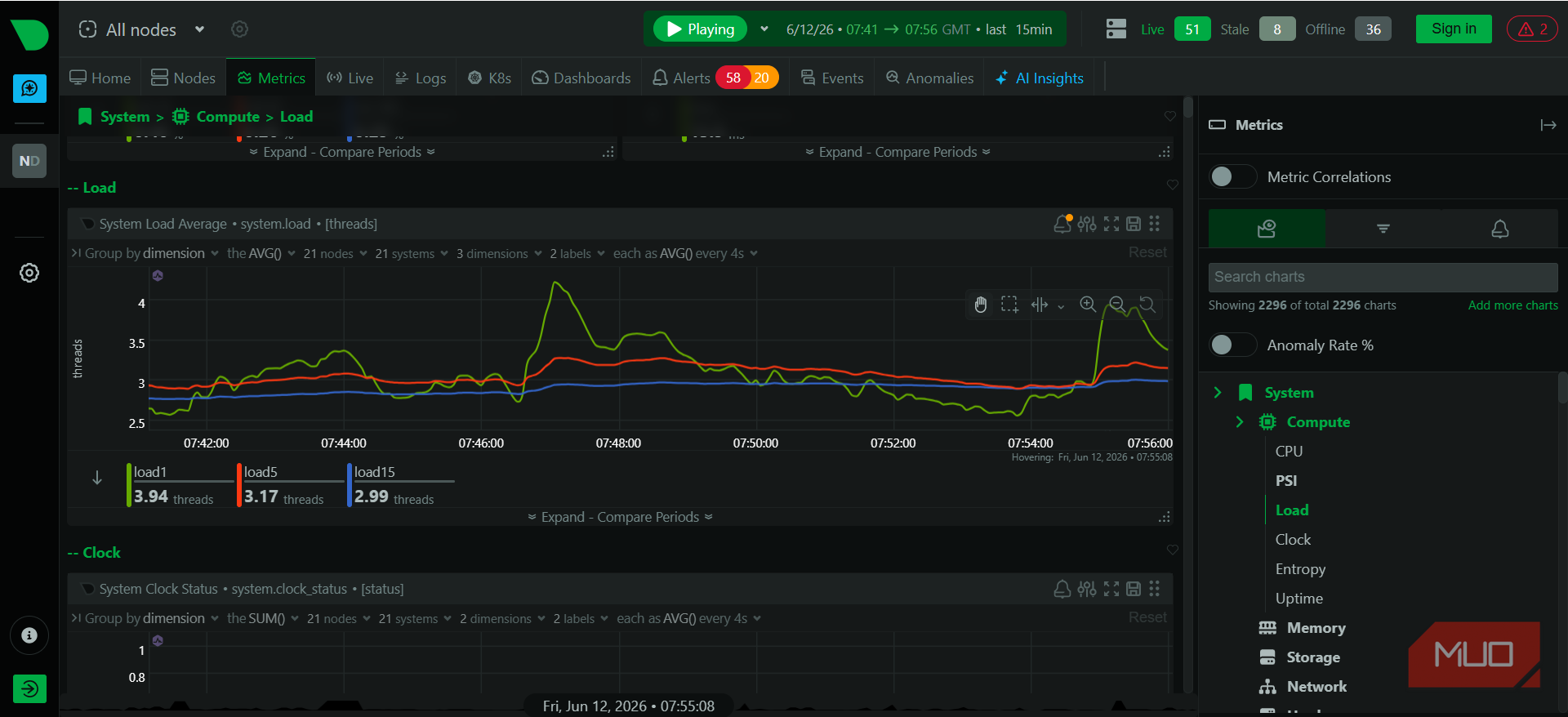1568x717 pixels.
Task: Open Entropy in the Compute tree
Action: 1300,569
